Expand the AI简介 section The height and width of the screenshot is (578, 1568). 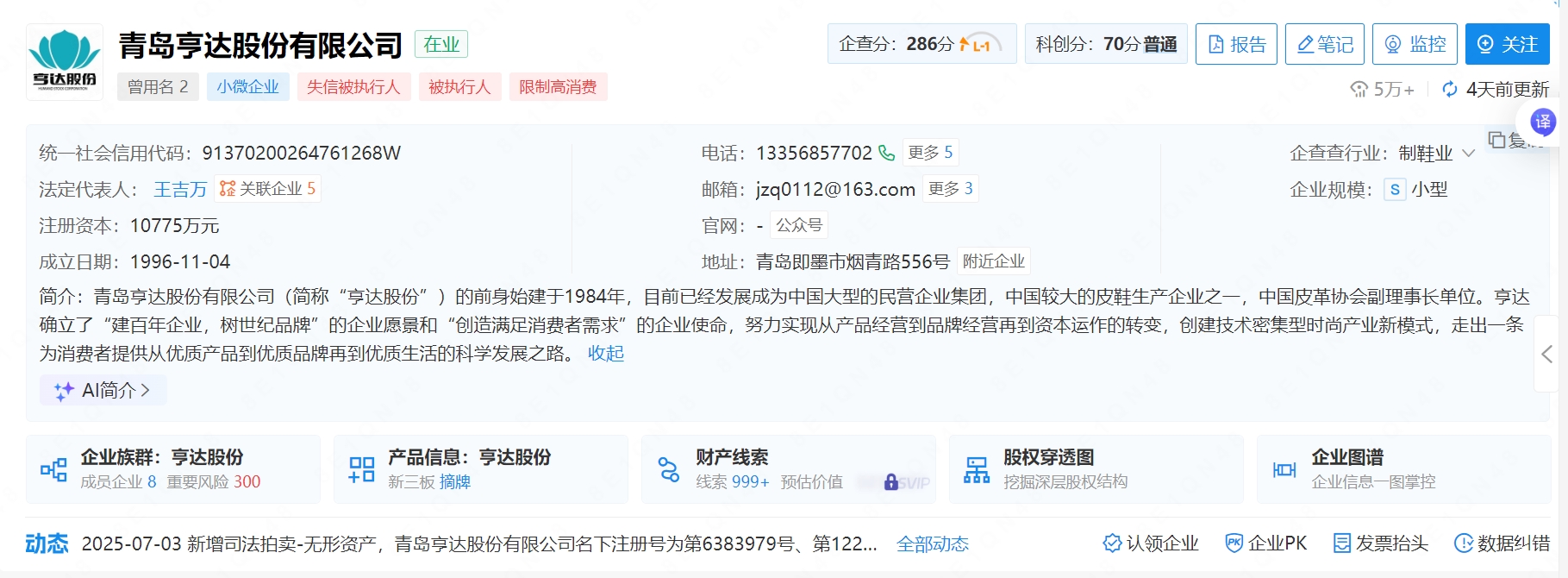(x=103, y=391)
